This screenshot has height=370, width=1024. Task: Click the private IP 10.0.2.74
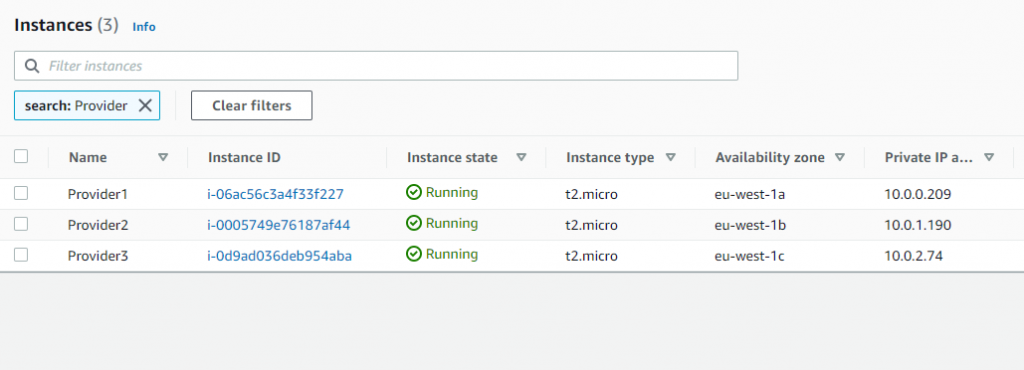click(914, 256)
